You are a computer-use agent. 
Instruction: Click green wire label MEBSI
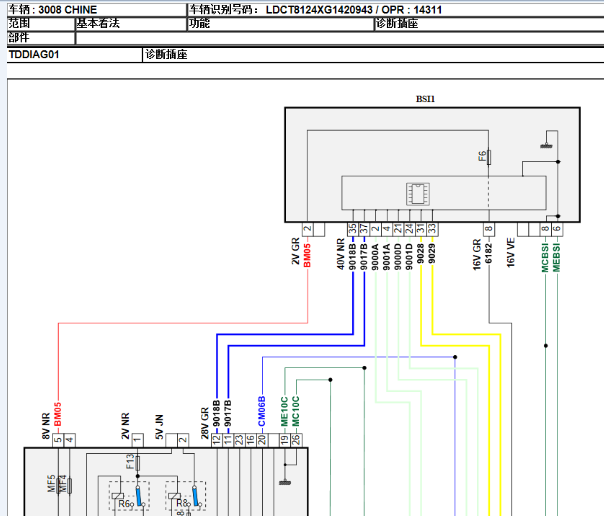point(557,258)
